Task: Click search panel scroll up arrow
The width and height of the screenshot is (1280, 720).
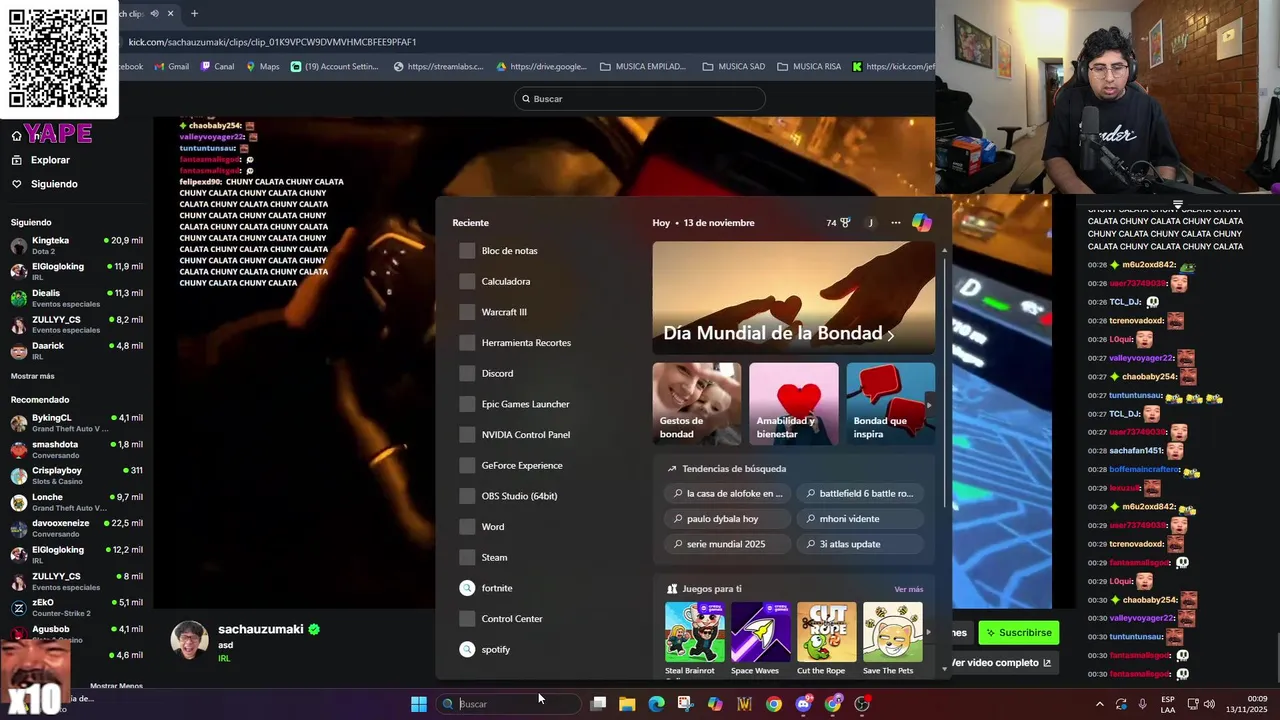Action: click(945, 249)
